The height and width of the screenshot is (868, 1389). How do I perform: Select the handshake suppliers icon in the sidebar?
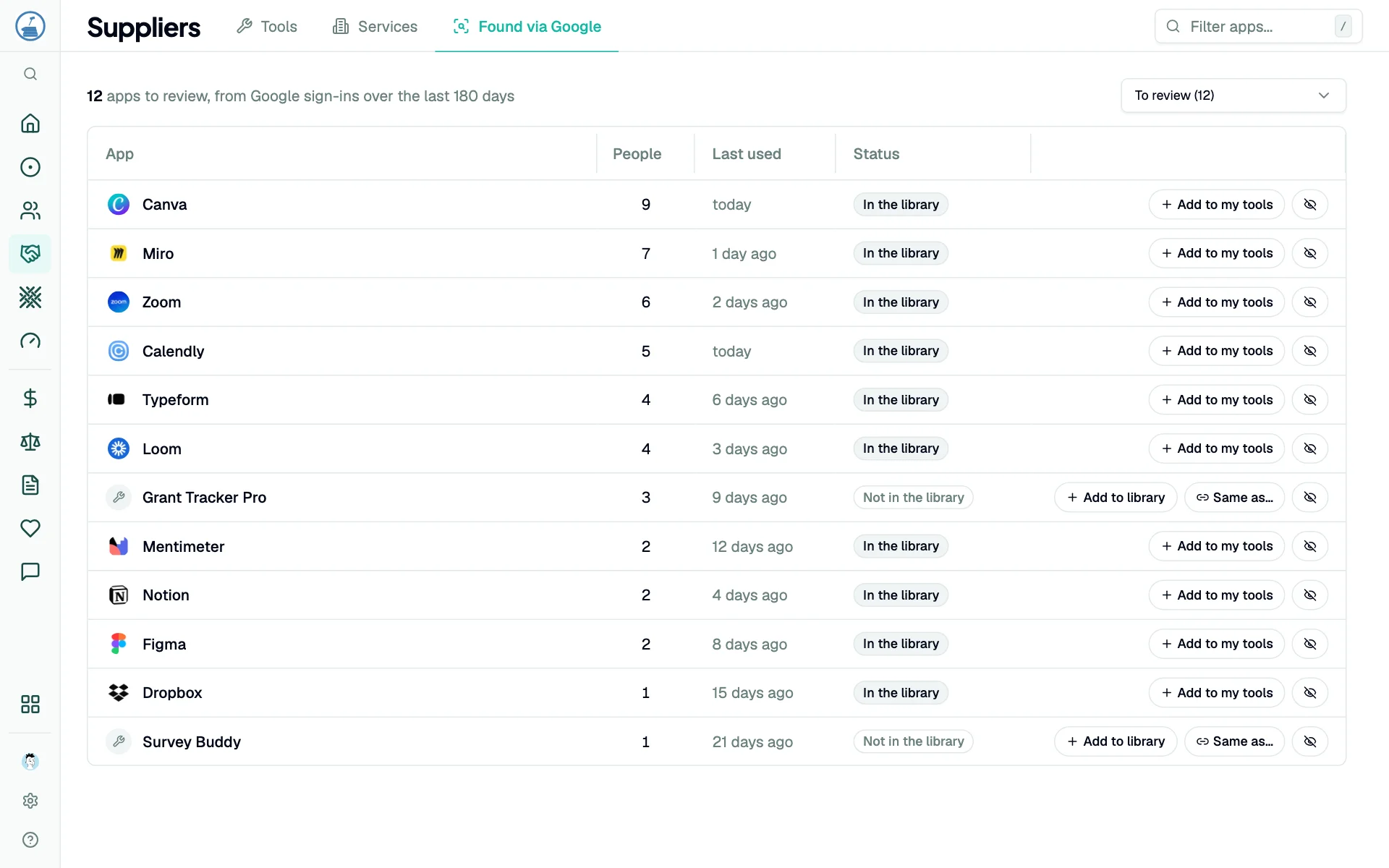point(30,254)
